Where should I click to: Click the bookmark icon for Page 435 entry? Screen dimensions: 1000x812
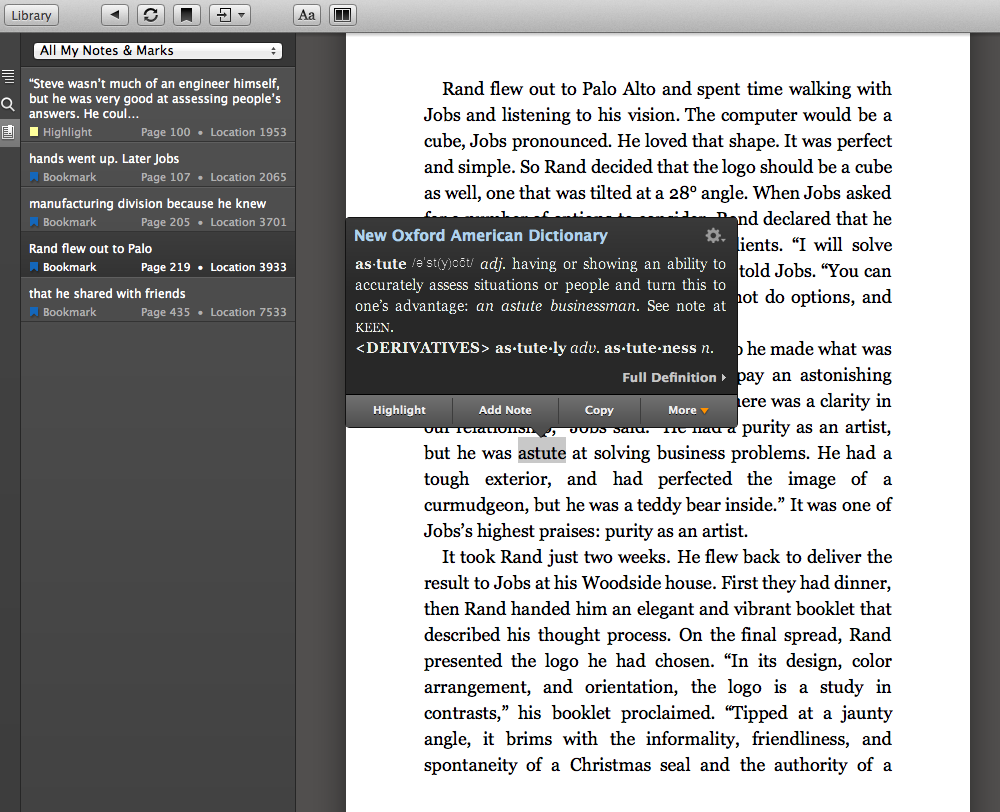pos(34,312)
